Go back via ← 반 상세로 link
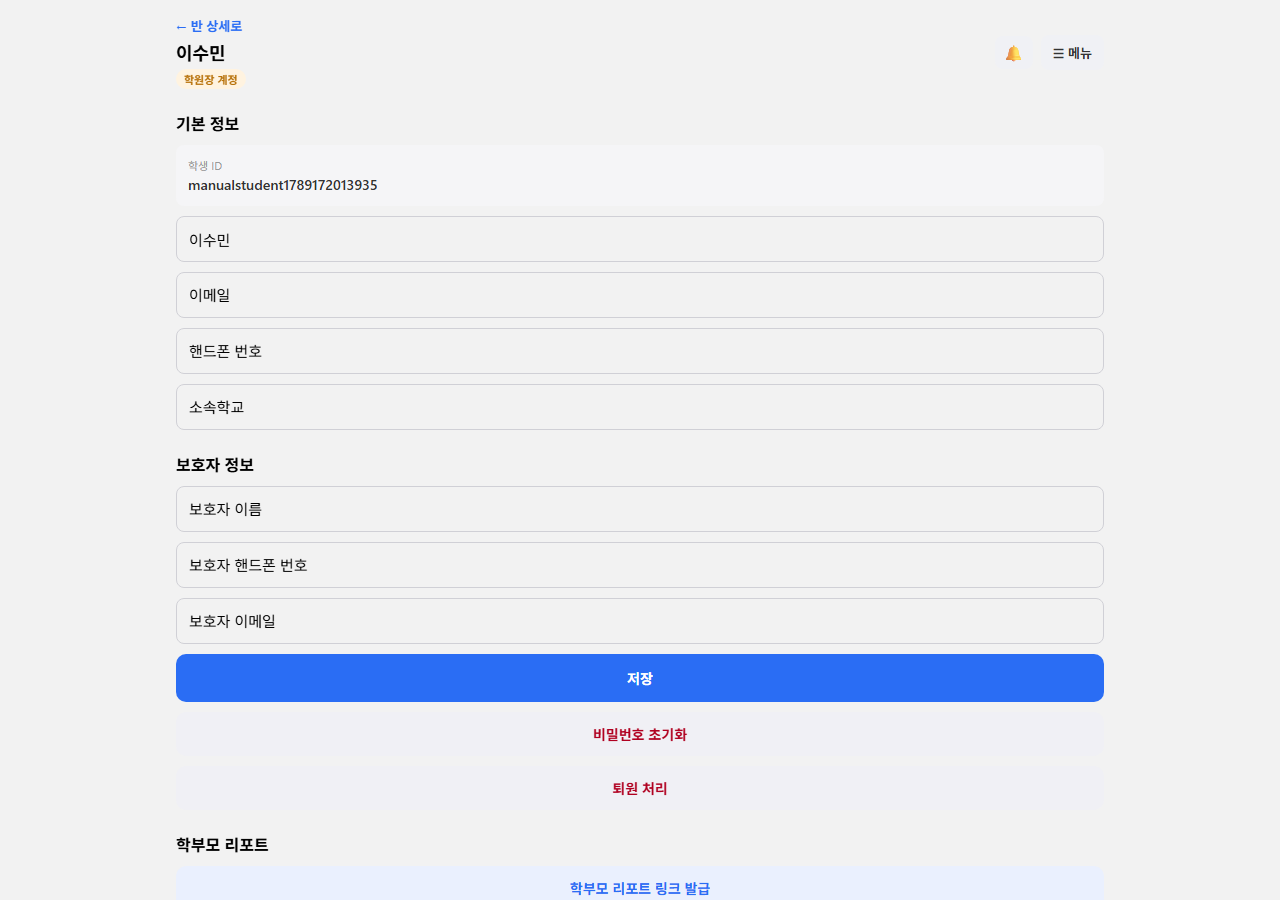Screen dimensions: 1280x900 [x=209, y=26]
